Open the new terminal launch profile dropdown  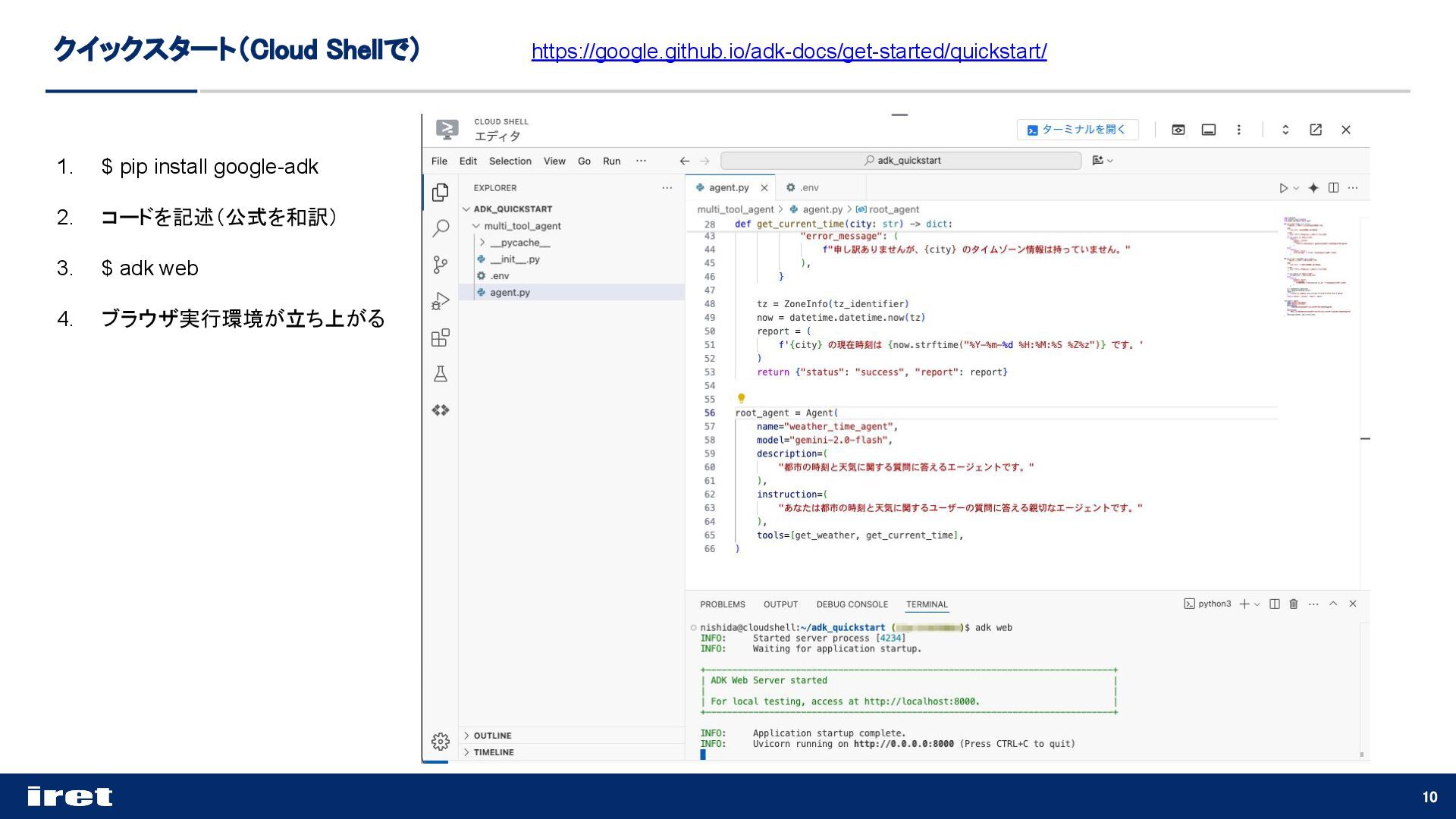pyautogui.click(x=1257, y=604)
